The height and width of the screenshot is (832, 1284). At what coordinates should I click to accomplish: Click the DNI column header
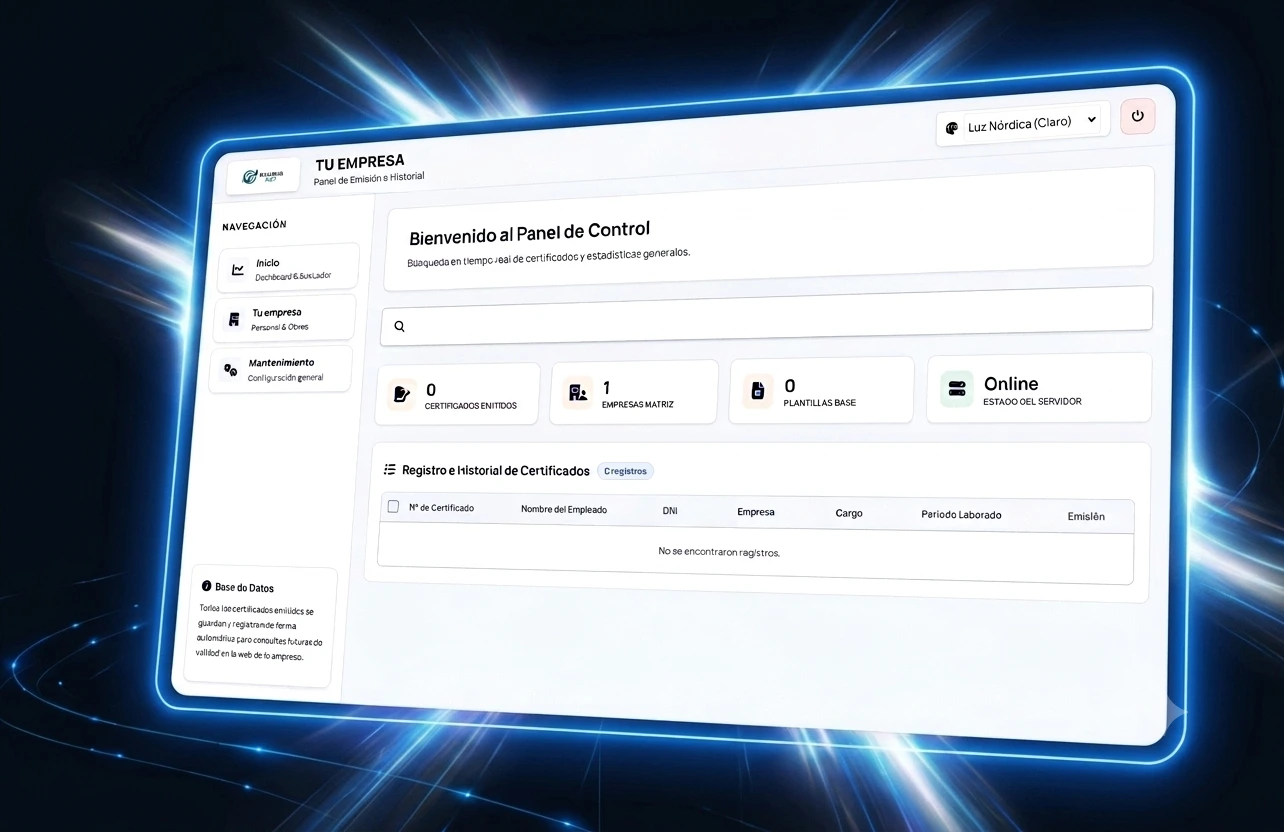670,511
